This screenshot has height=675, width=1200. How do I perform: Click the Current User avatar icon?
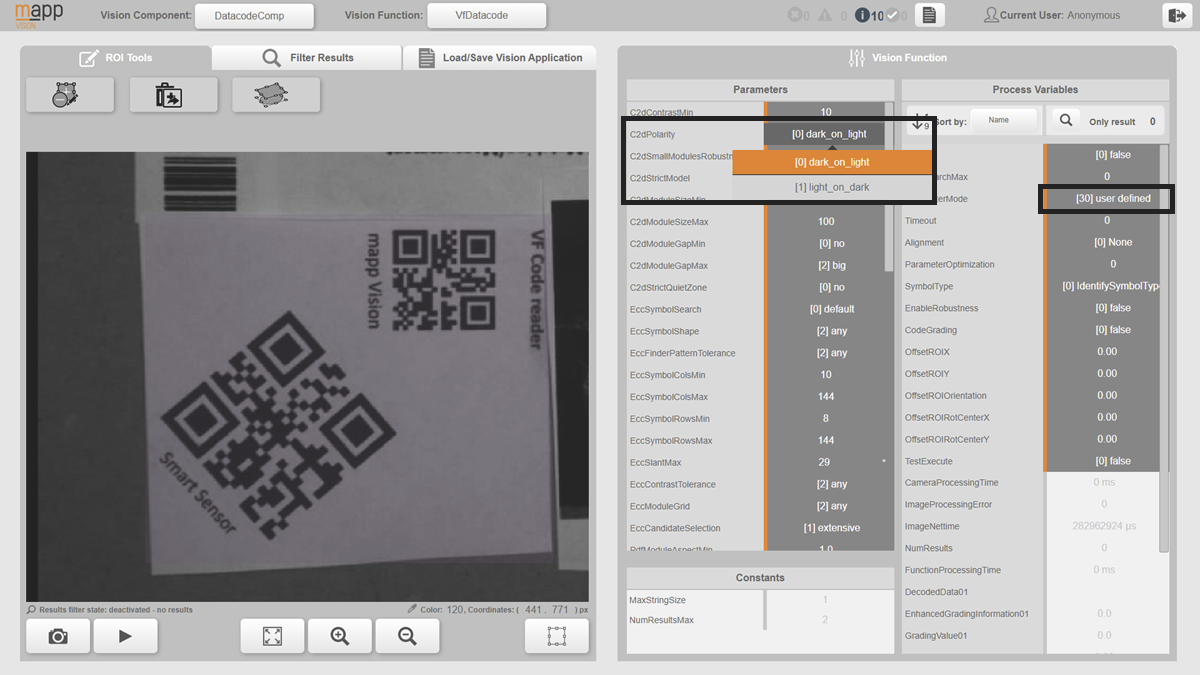(x=991, y=15)
